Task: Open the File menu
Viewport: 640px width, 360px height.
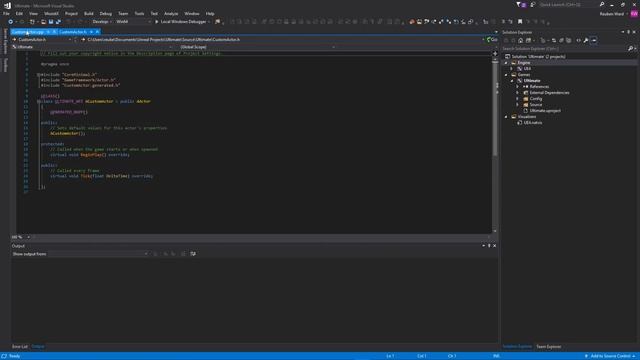Action: tap(6, 13)
